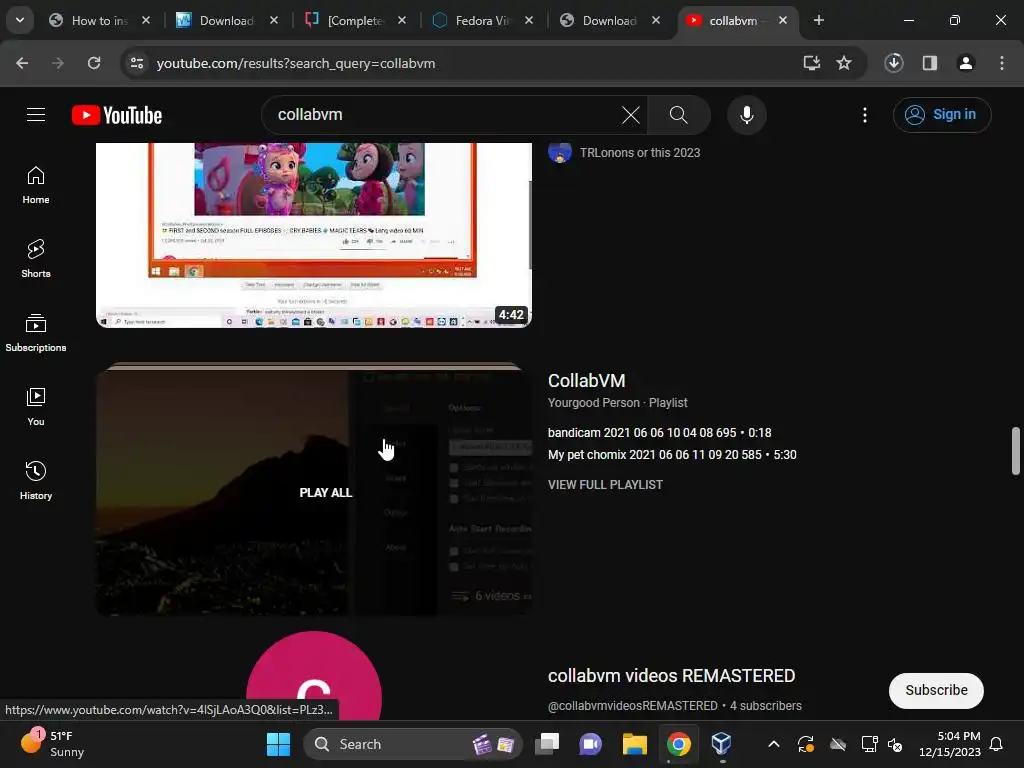
Task: Close the 'Fedora Vir' tab
Action: 529,21
